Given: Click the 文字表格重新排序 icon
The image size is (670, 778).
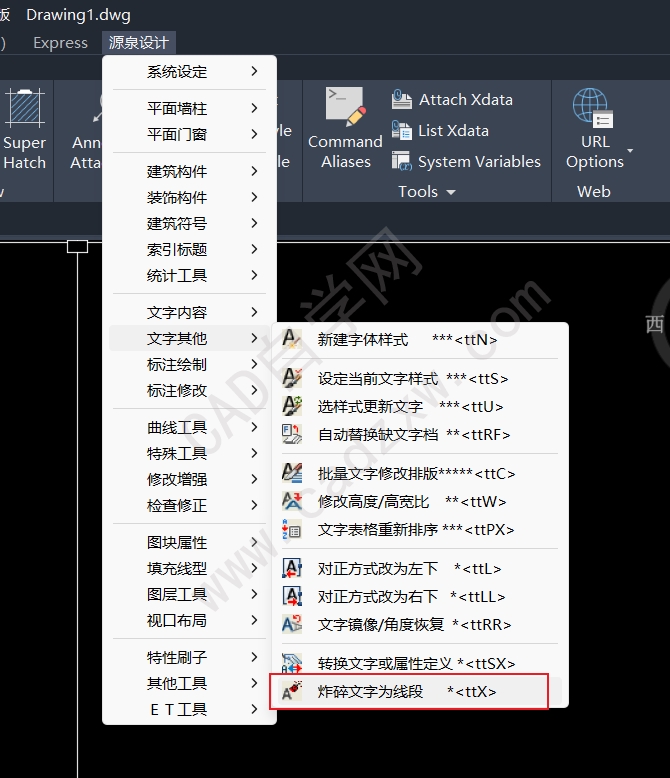Looking at the screenshot, I should click(x=292, y=529).
